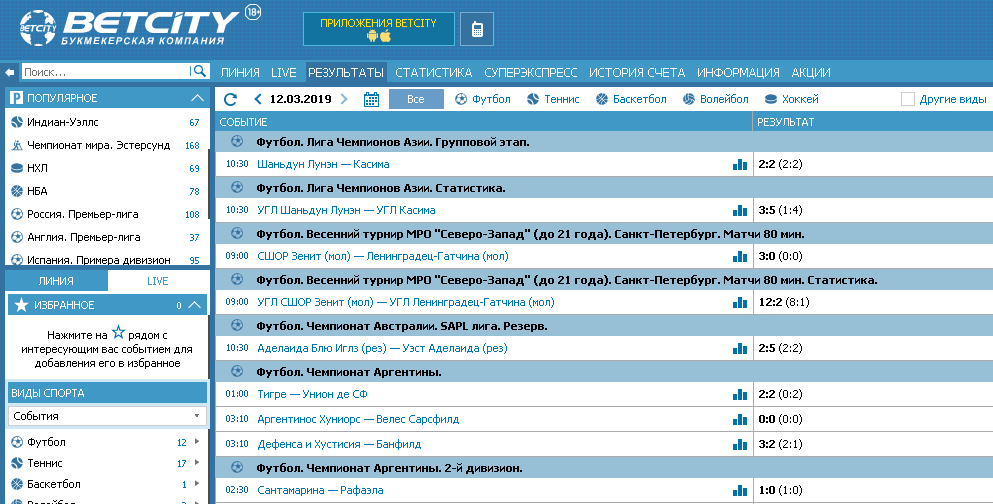Filter results by Волейбол
Image resolution: width=993 pixels, height=504 pixels.
tap(716, 99)
